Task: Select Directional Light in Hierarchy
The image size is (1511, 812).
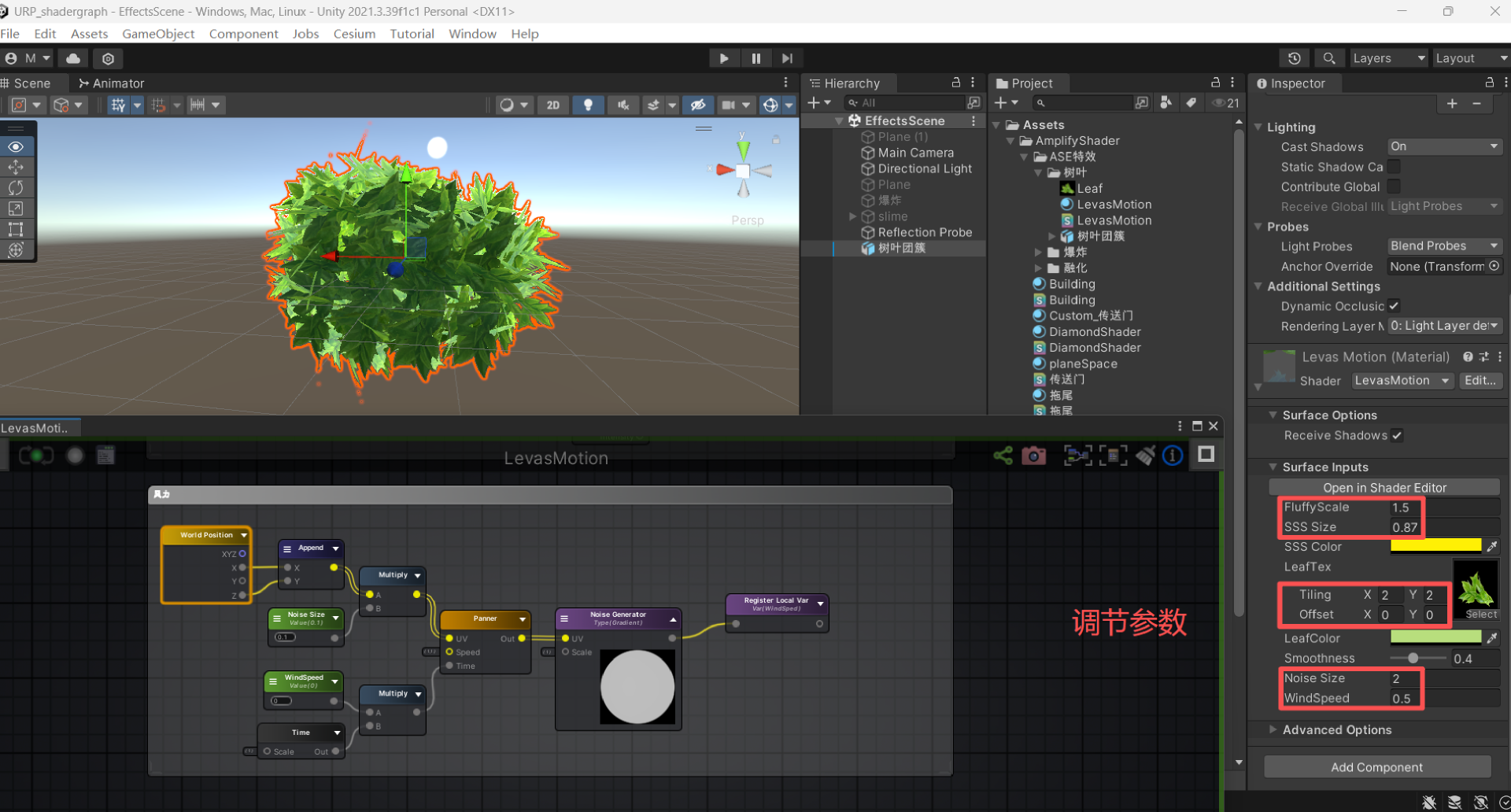Action: pos(925,168)
